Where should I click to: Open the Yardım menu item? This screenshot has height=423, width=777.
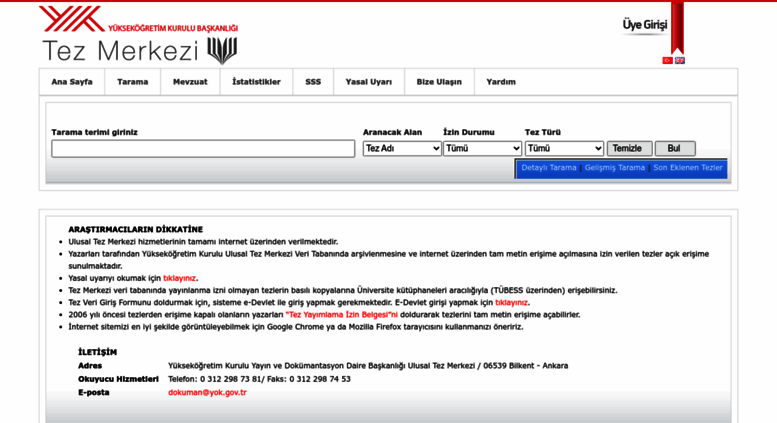coord(501,82)
